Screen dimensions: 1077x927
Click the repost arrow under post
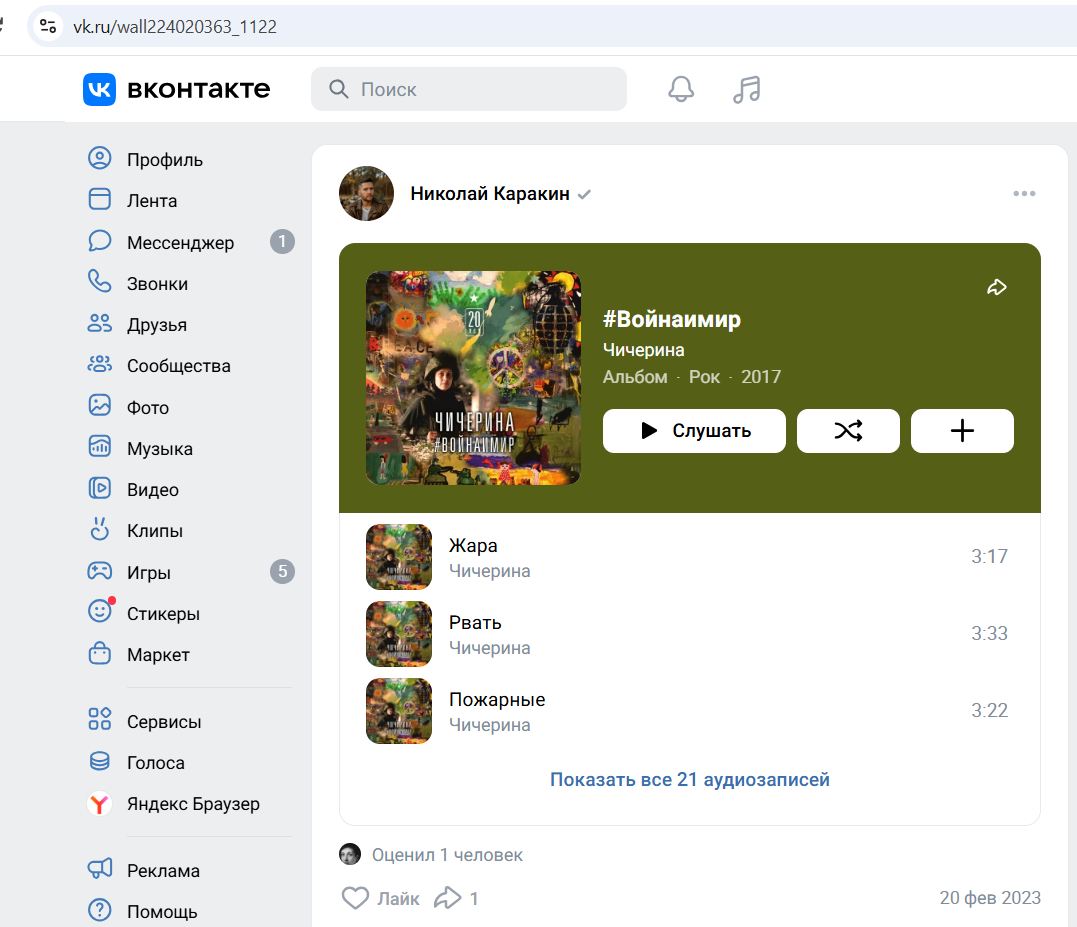447,897
